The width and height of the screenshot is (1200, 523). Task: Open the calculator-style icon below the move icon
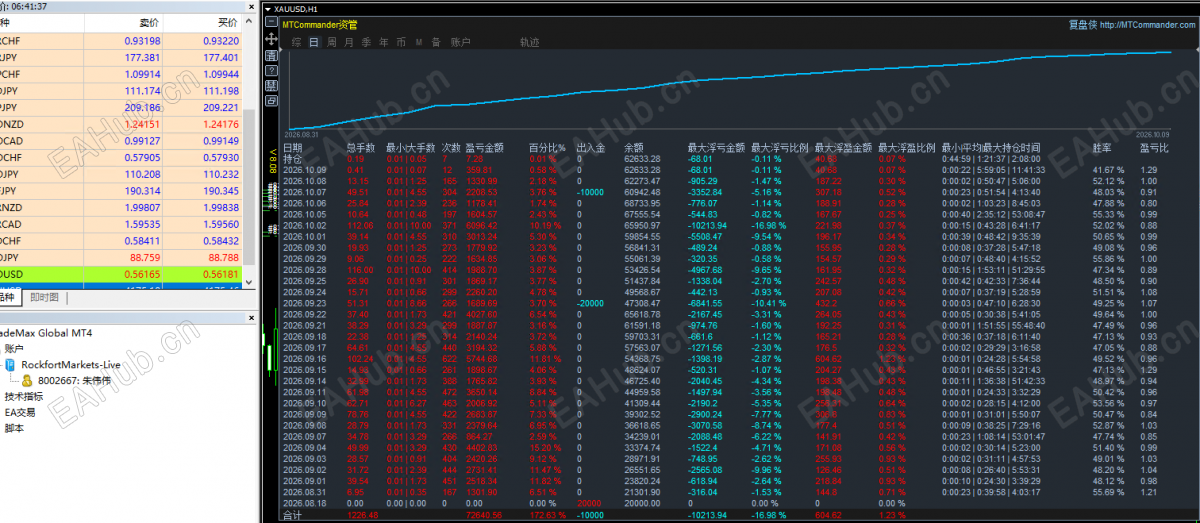pos(272,55)
